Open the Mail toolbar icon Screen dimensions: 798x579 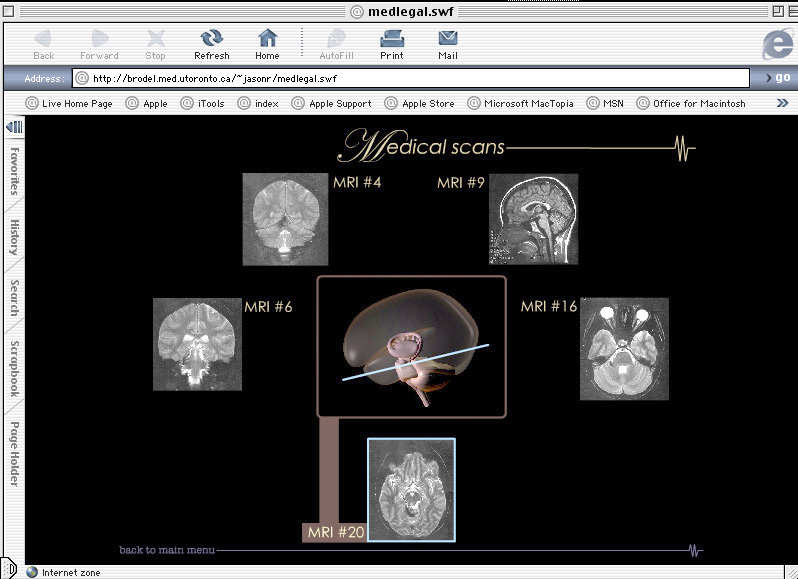pyautogui.click(x=447, y=39)
